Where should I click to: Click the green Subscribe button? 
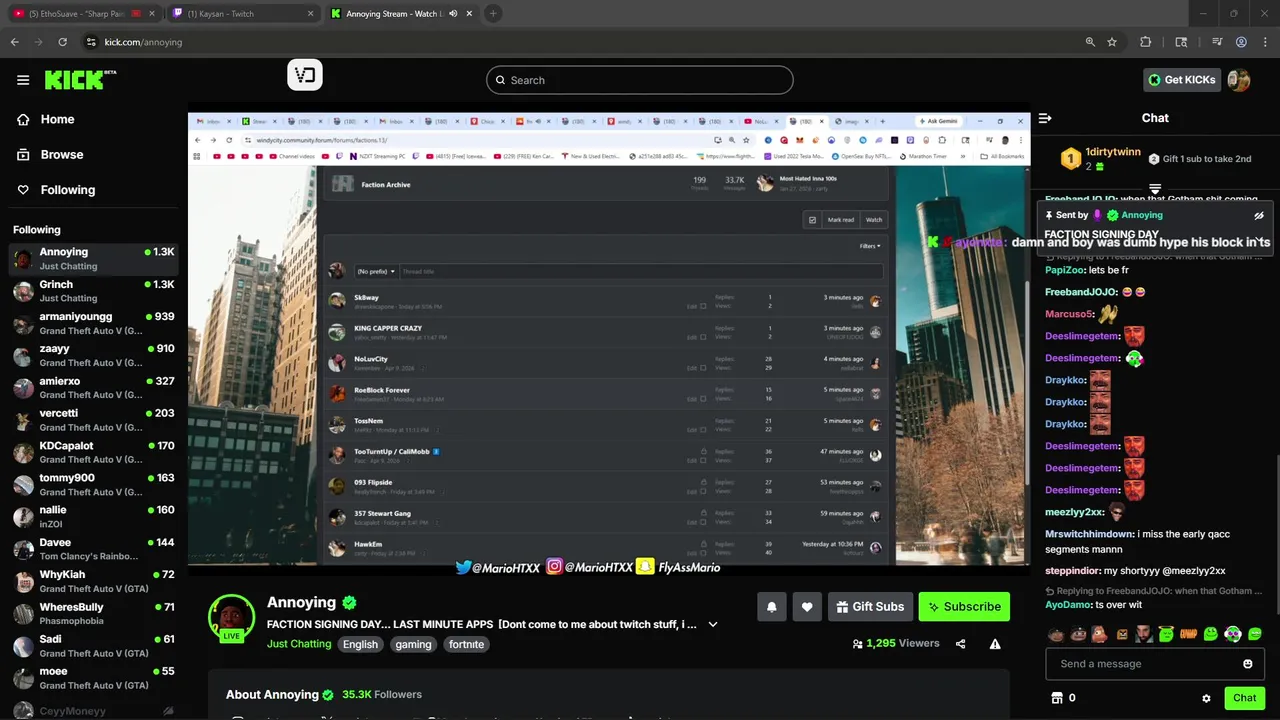click(964, 607)
